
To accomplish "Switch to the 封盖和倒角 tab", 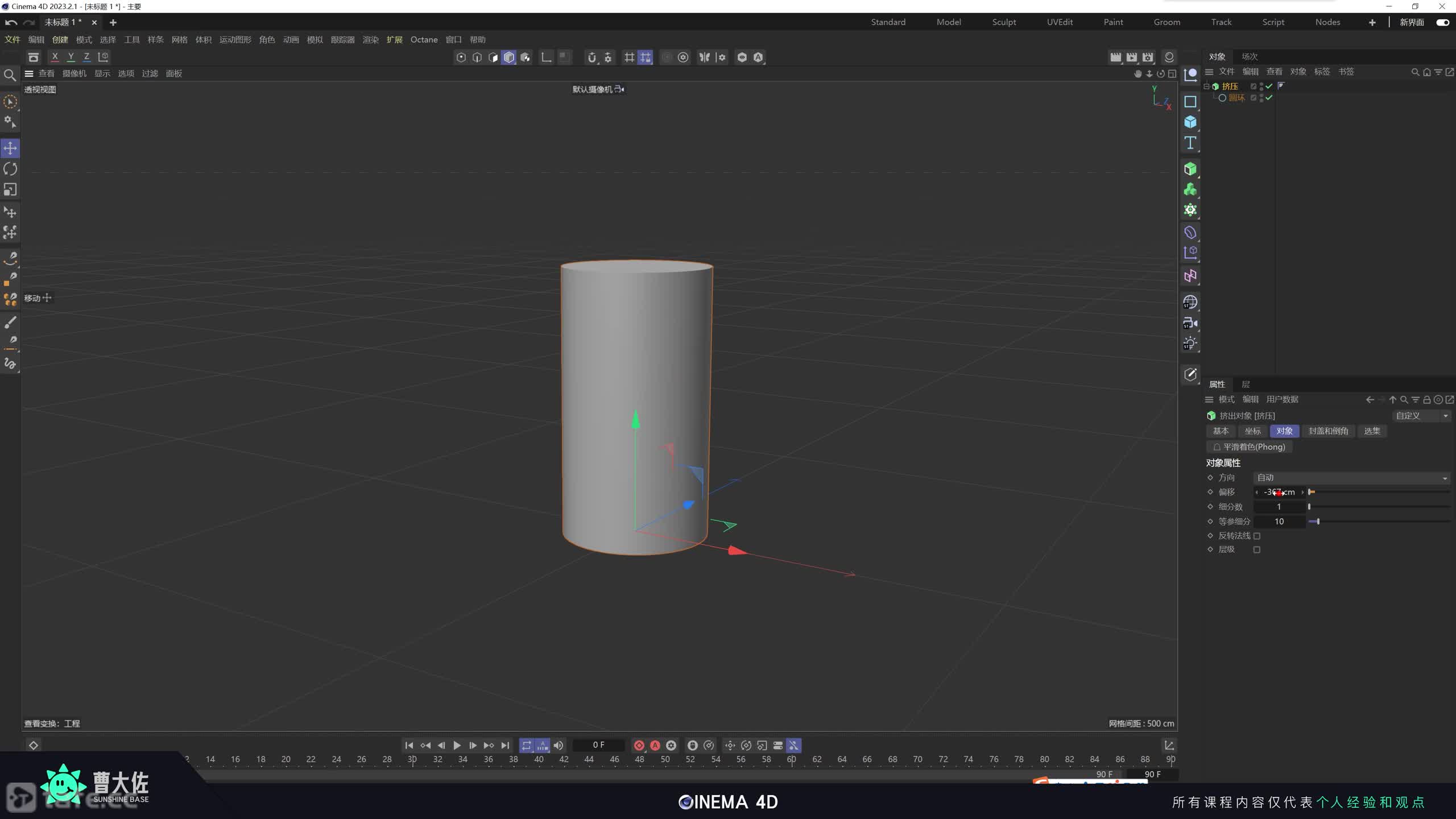I will 1327,431.
